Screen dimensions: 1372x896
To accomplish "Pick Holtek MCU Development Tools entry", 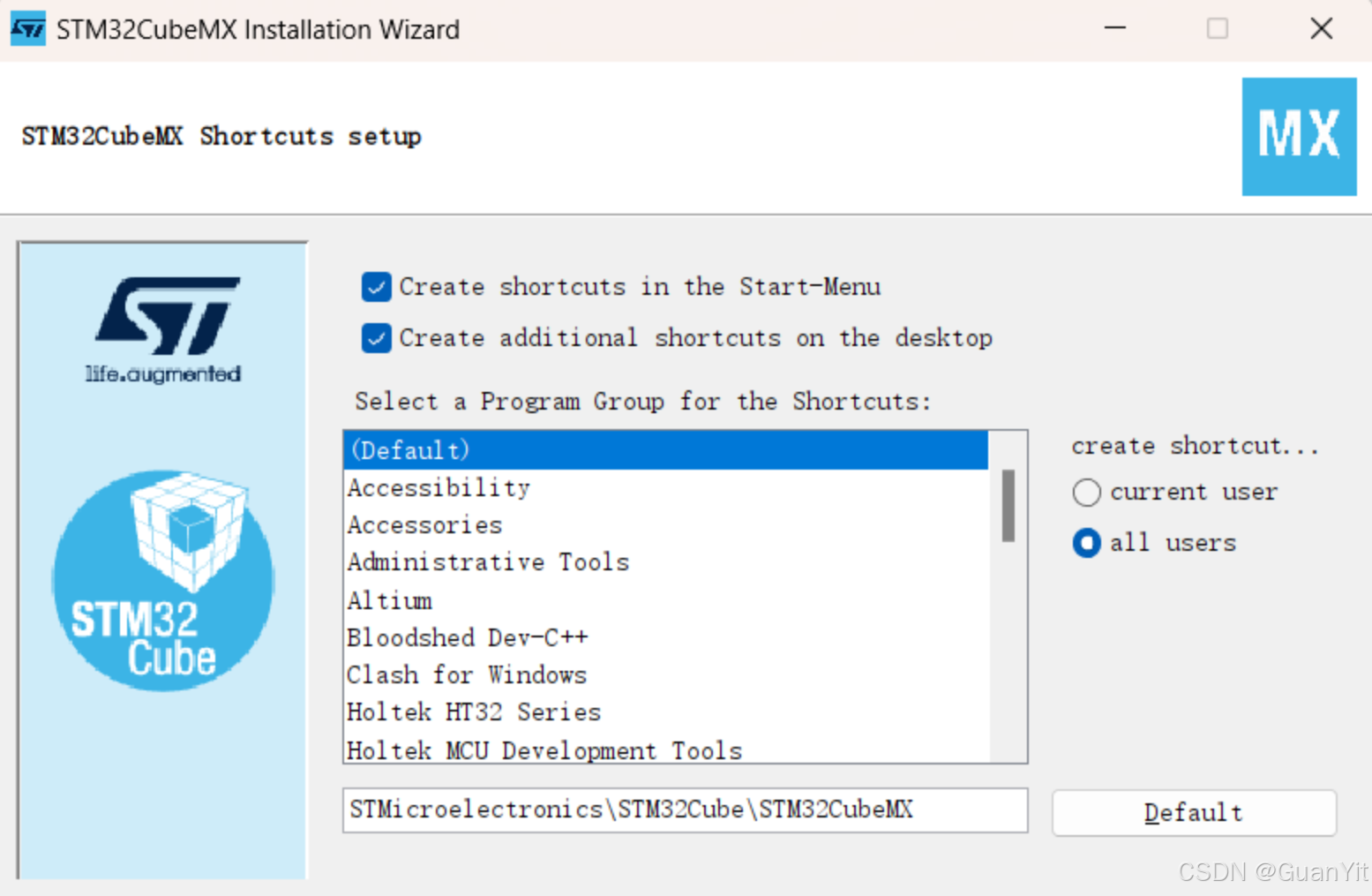I will coord(666,749).
